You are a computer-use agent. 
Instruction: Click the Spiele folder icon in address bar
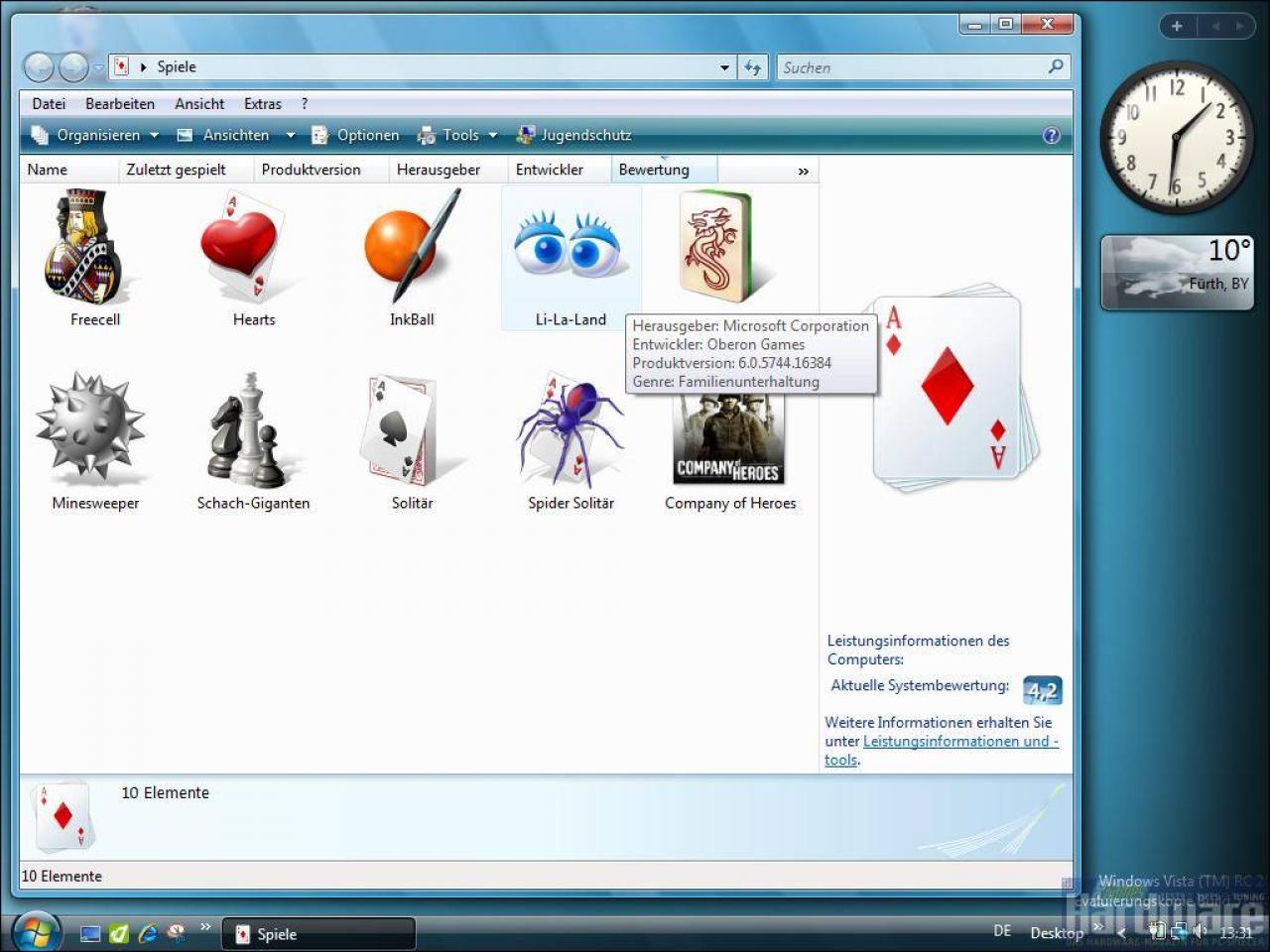coord(121,66)
